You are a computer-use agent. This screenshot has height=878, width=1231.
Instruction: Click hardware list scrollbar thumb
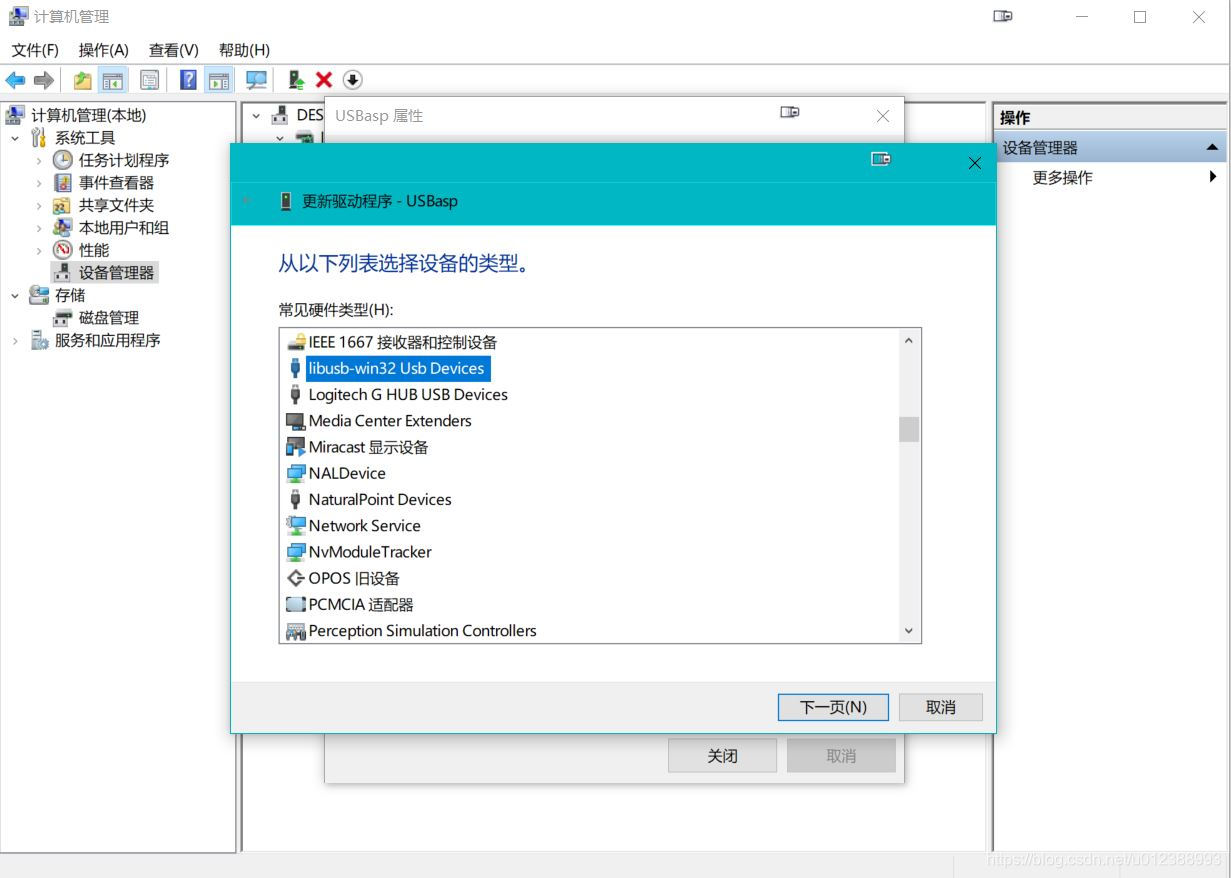pos(909,429)
